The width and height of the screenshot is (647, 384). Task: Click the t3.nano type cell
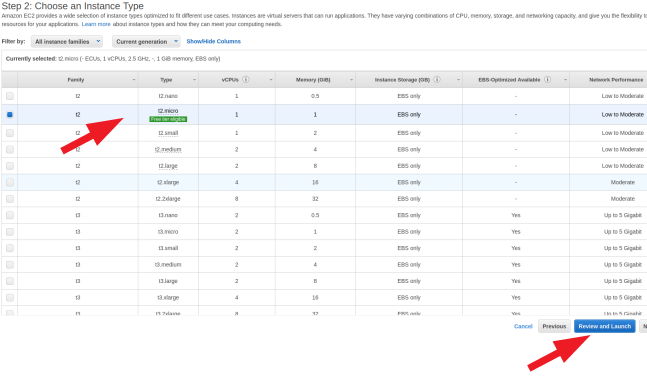[x=168, y=215]
